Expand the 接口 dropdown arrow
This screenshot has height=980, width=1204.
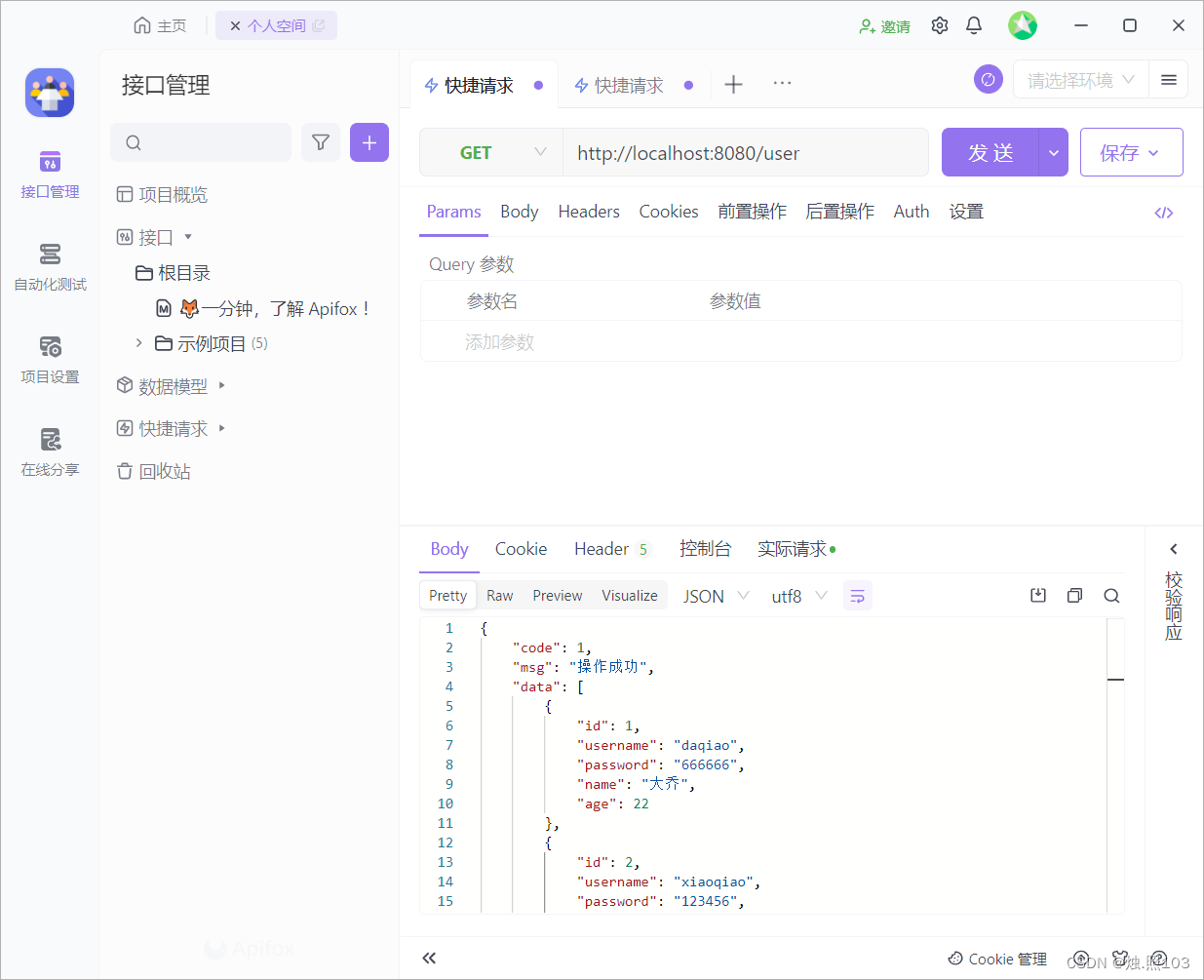pos(188,237)
